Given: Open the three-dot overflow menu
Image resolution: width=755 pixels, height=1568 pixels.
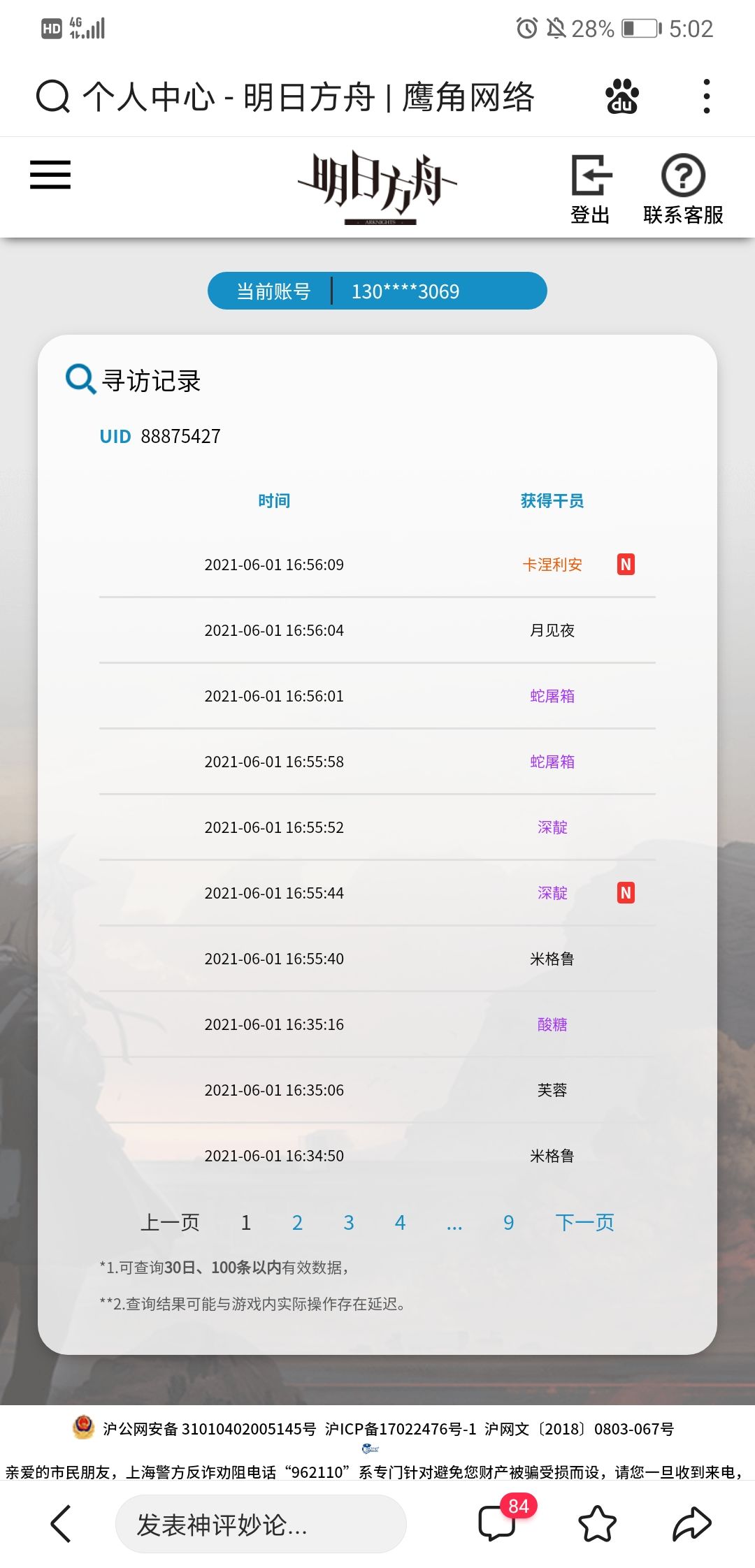Looking at the screenshot, I should [x=707, y=96].
